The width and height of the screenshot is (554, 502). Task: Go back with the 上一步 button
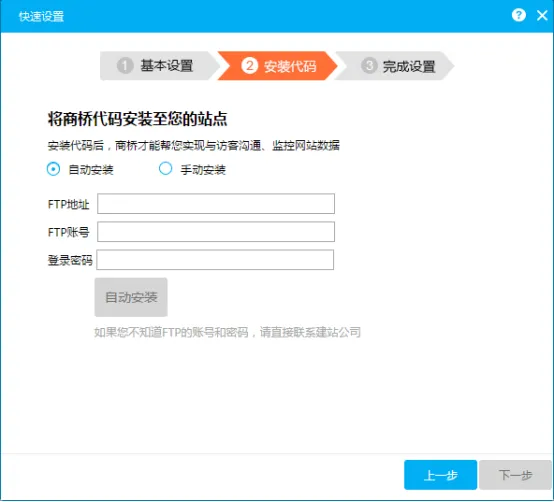click(x=441, y=475)
